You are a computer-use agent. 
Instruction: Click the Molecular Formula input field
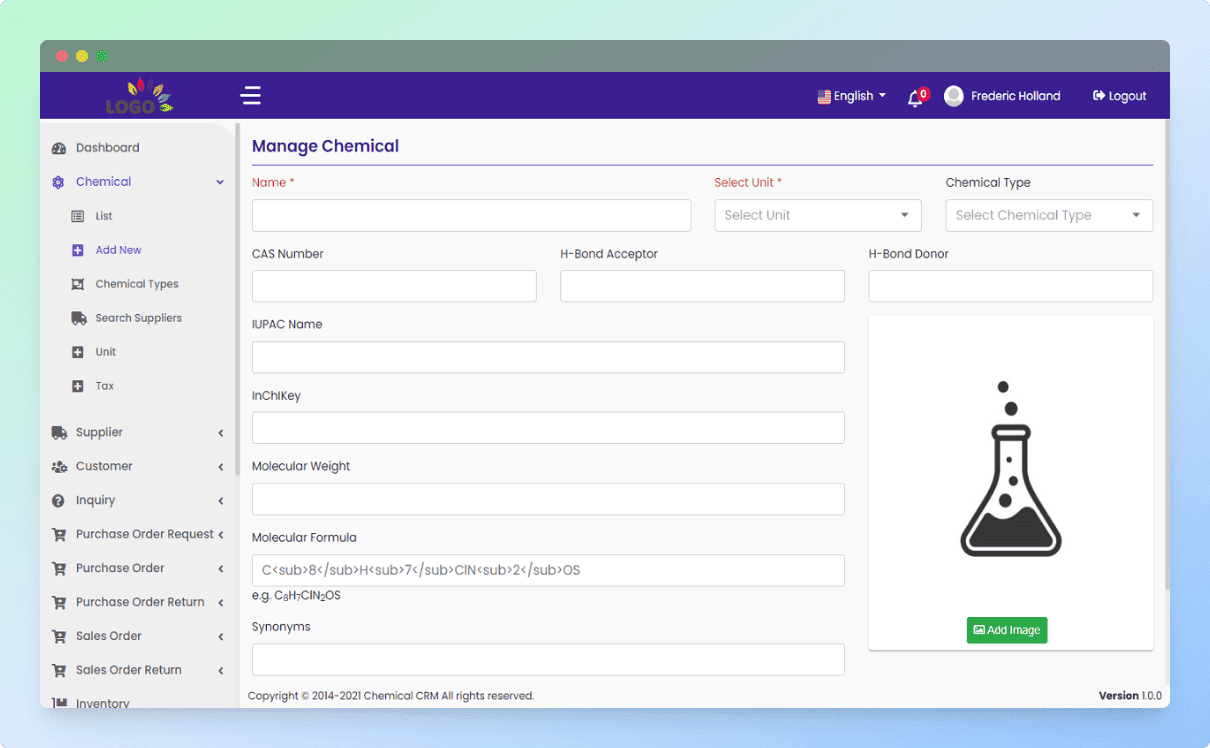tap(548, 570)
